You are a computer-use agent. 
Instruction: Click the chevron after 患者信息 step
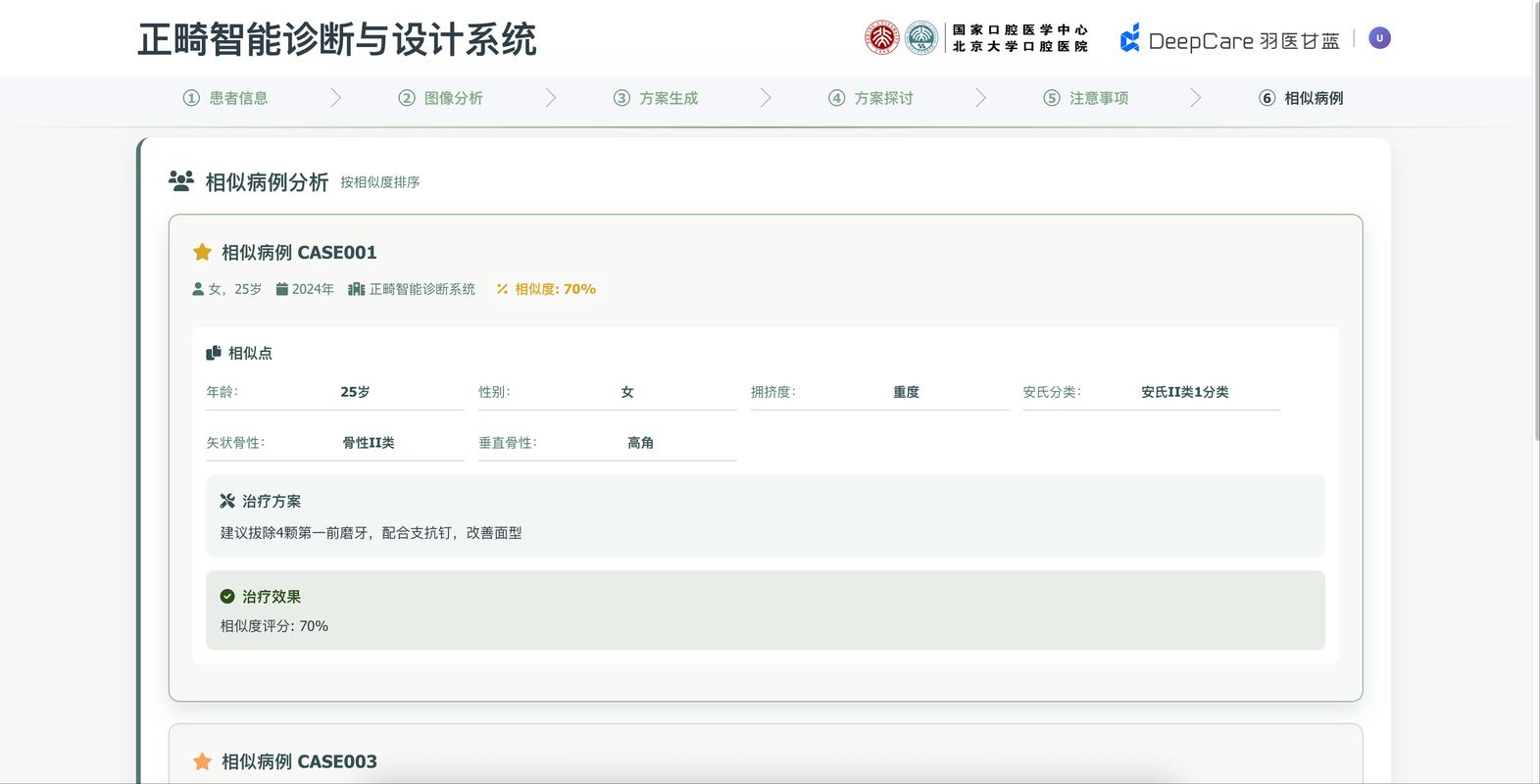335,98
